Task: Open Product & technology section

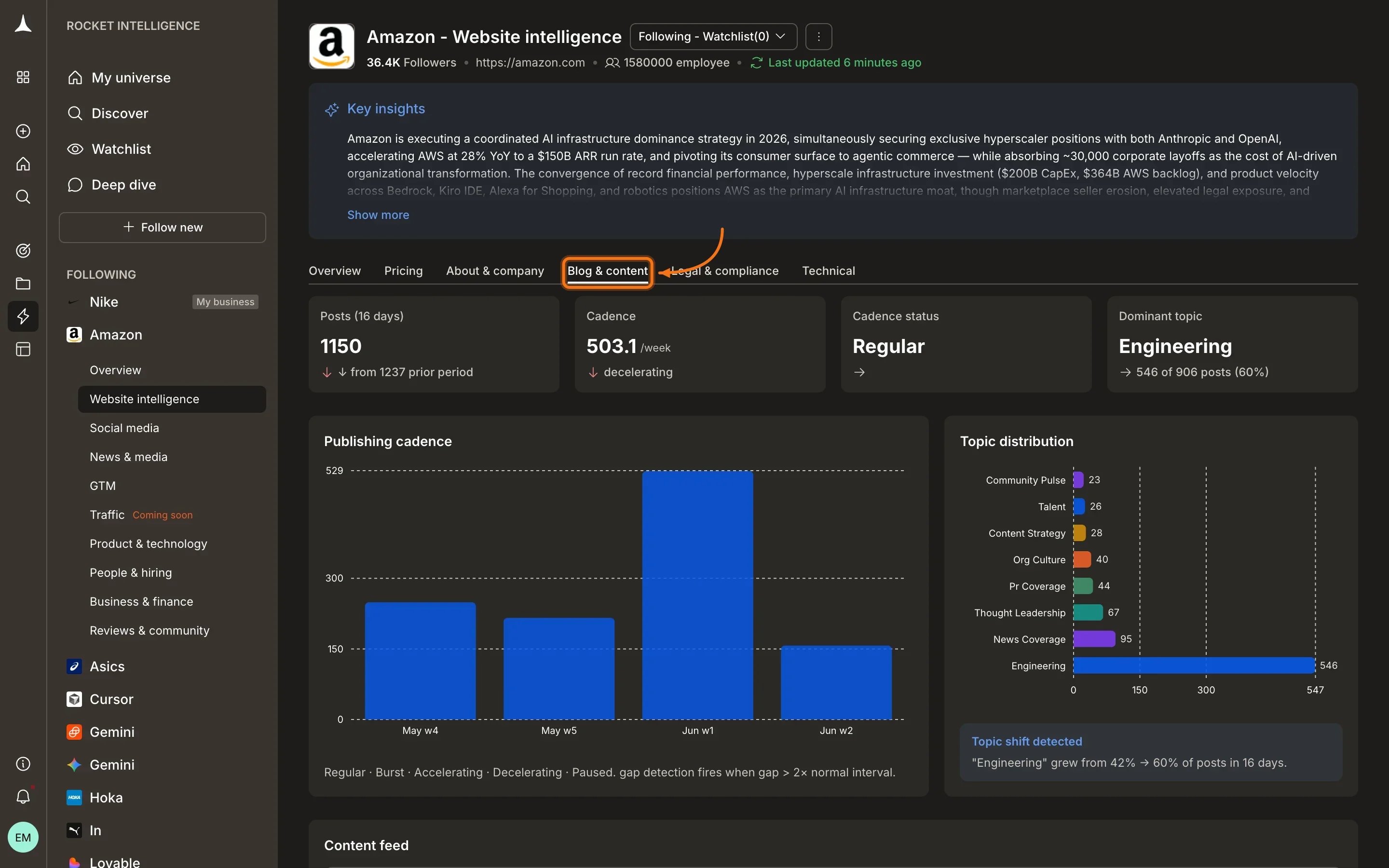Action: click(149, 543)
